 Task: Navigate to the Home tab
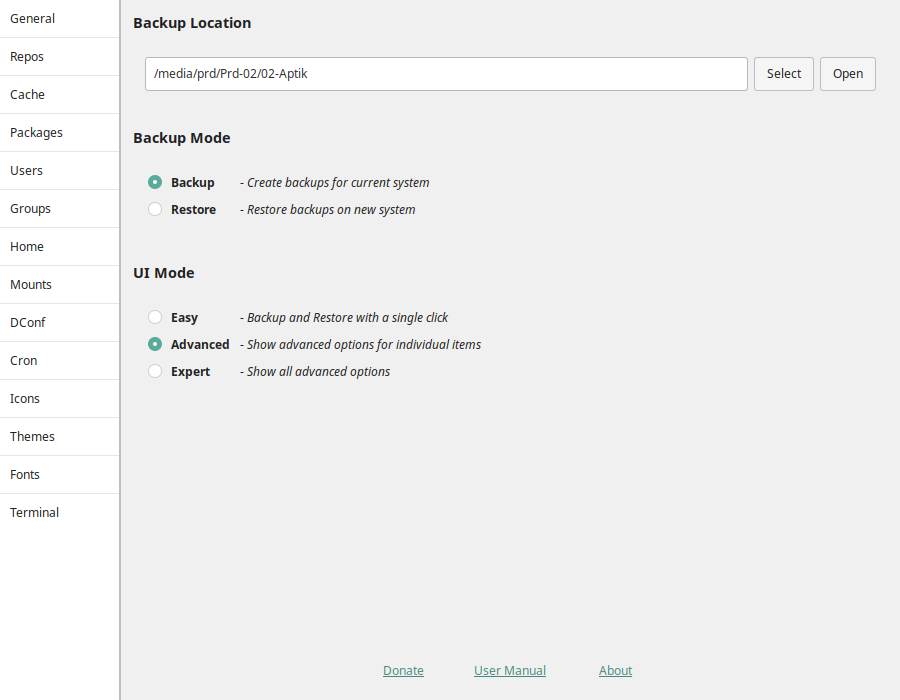60,247
